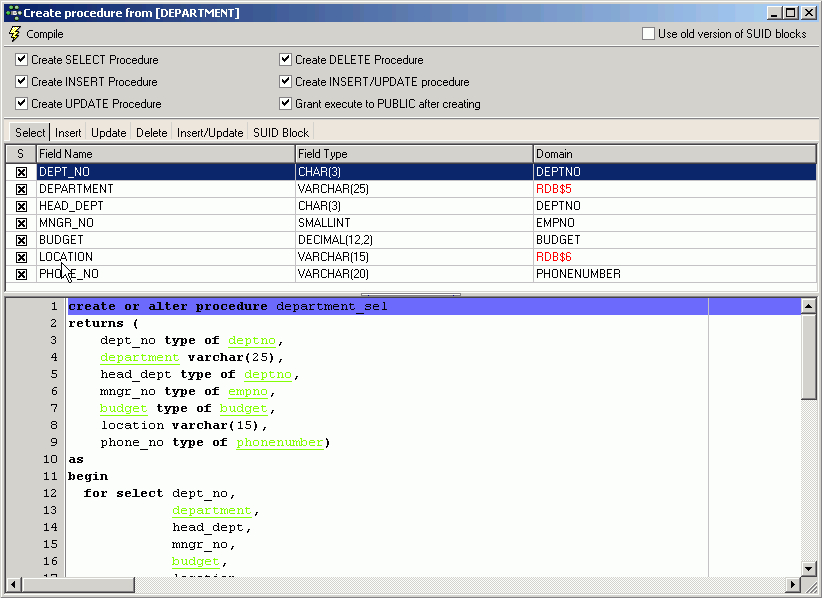Click the S column header
This screenshot has height=598, width=822.
(20, 154)
